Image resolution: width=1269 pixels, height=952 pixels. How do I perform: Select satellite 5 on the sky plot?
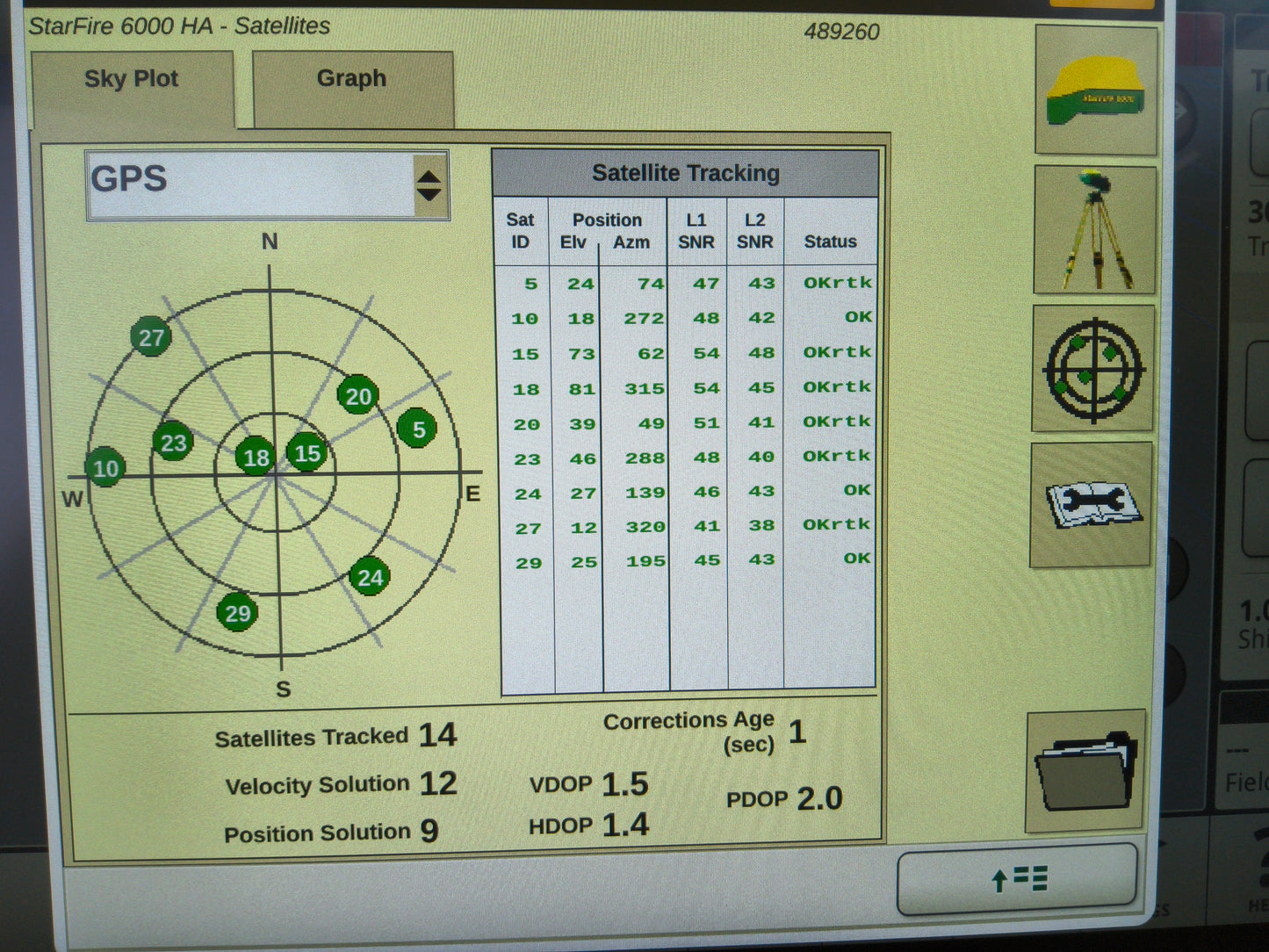[x=418, y=429]
